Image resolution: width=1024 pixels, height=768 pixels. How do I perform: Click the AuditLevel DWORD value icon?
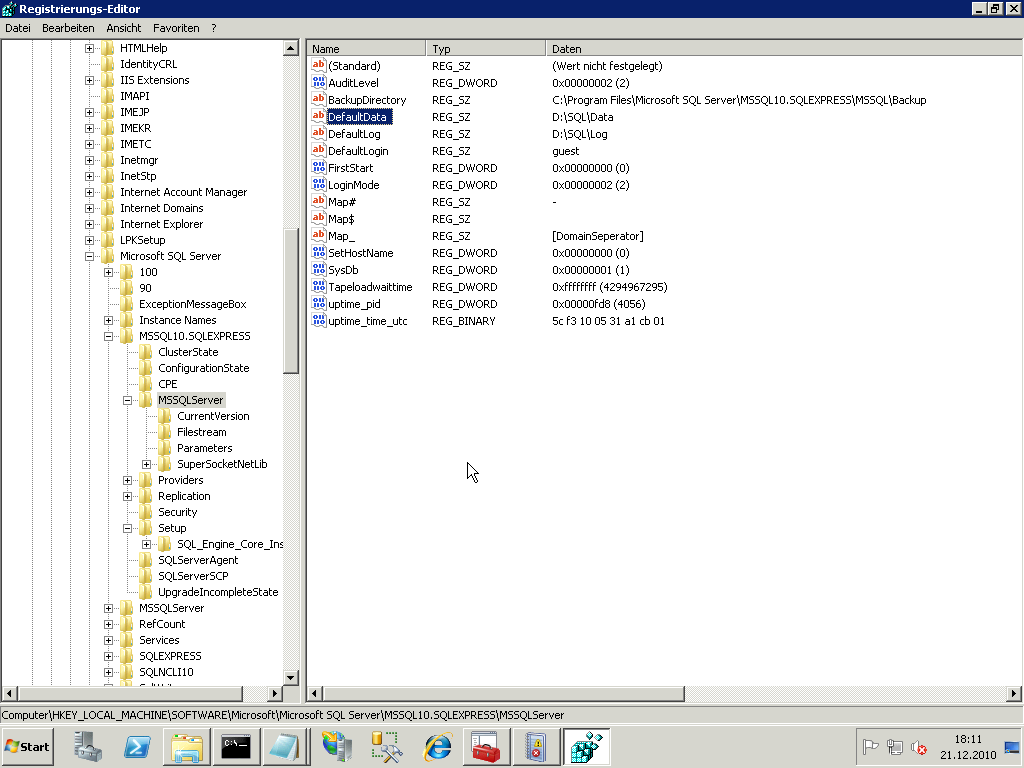319,83
